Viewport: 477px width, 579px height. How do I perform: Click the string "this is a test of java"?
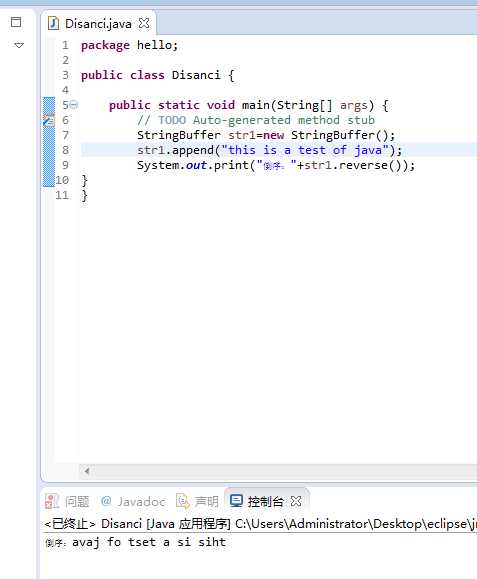point(305,150)
